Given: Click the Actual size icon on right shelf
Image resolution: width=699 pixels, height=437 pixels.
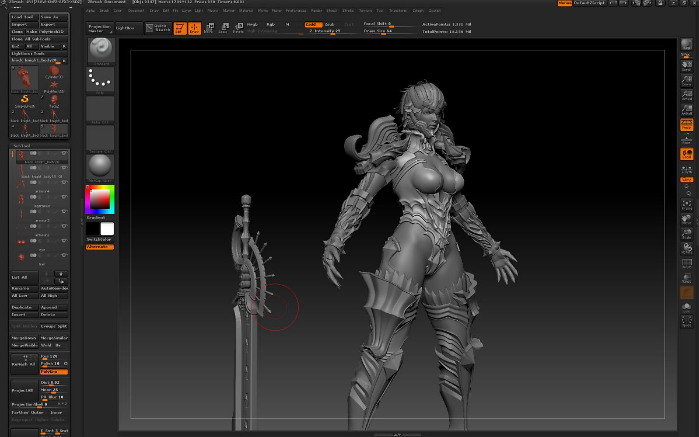Looking at the screenshot, I should click(687, 95).
